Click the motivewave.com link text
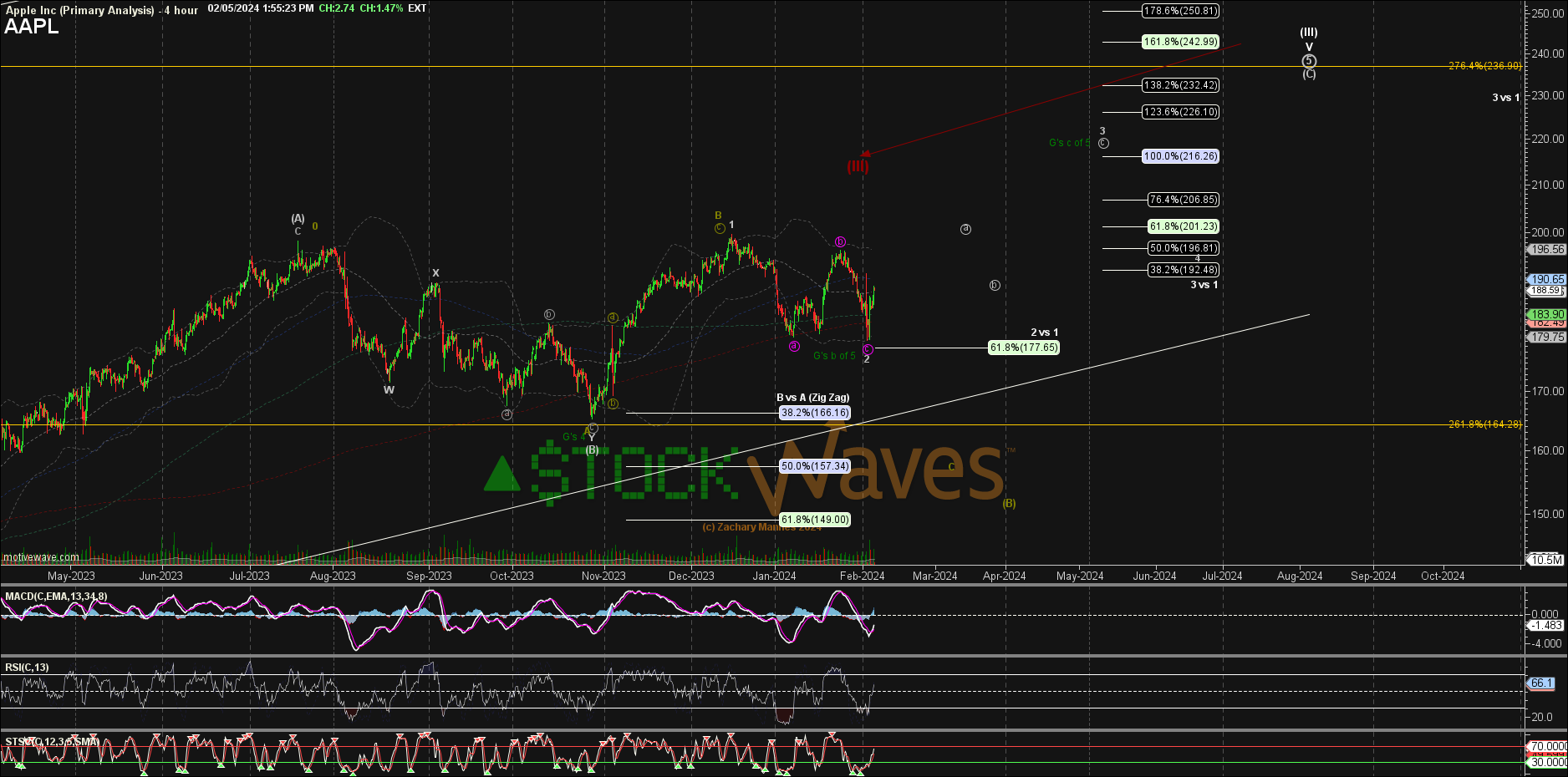This screenshot has height=777, width=1568. tap(41, 557)
